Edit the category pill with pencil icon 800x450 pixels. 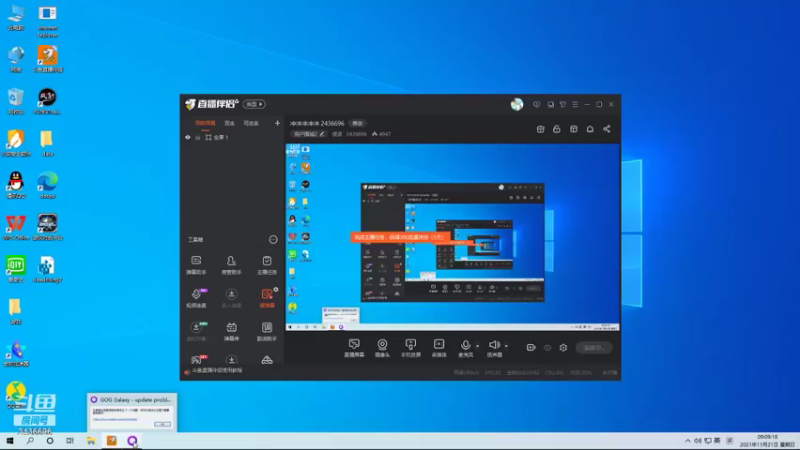[309, 134]
